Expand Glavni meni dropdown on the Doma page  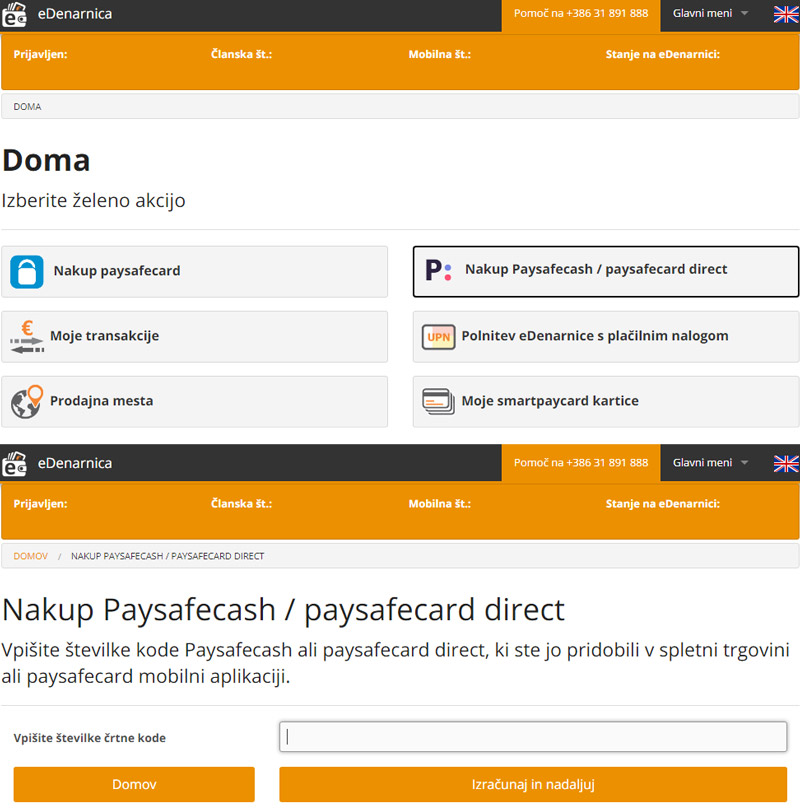point(710,14)
